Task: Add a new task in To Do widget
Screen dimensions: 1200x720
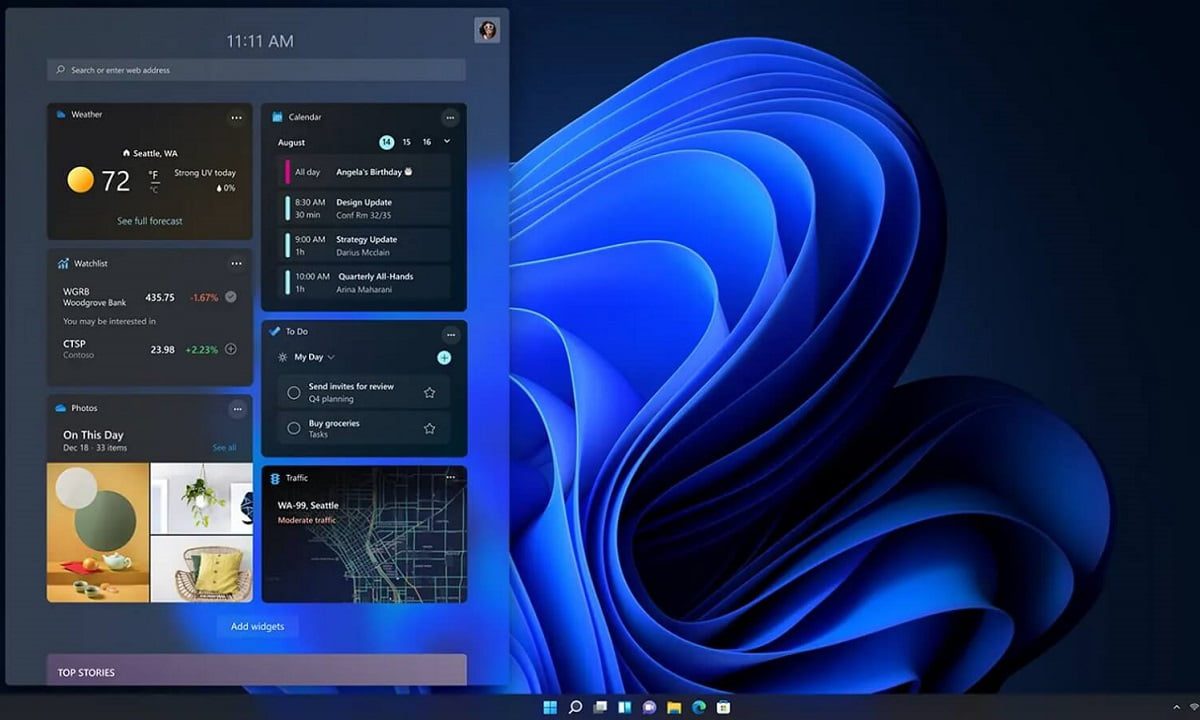Action: [444, 358]
